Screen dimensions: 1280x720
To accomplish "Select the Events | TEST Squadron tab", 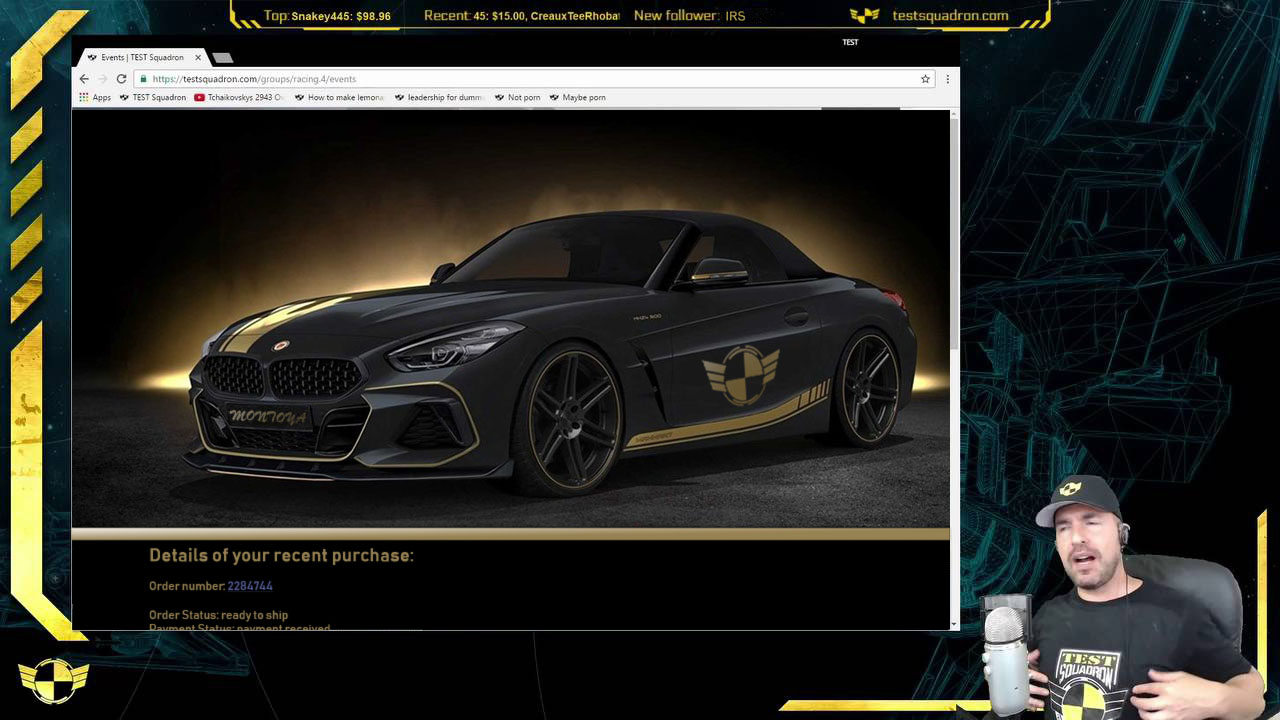I will (x=141, y=57).
